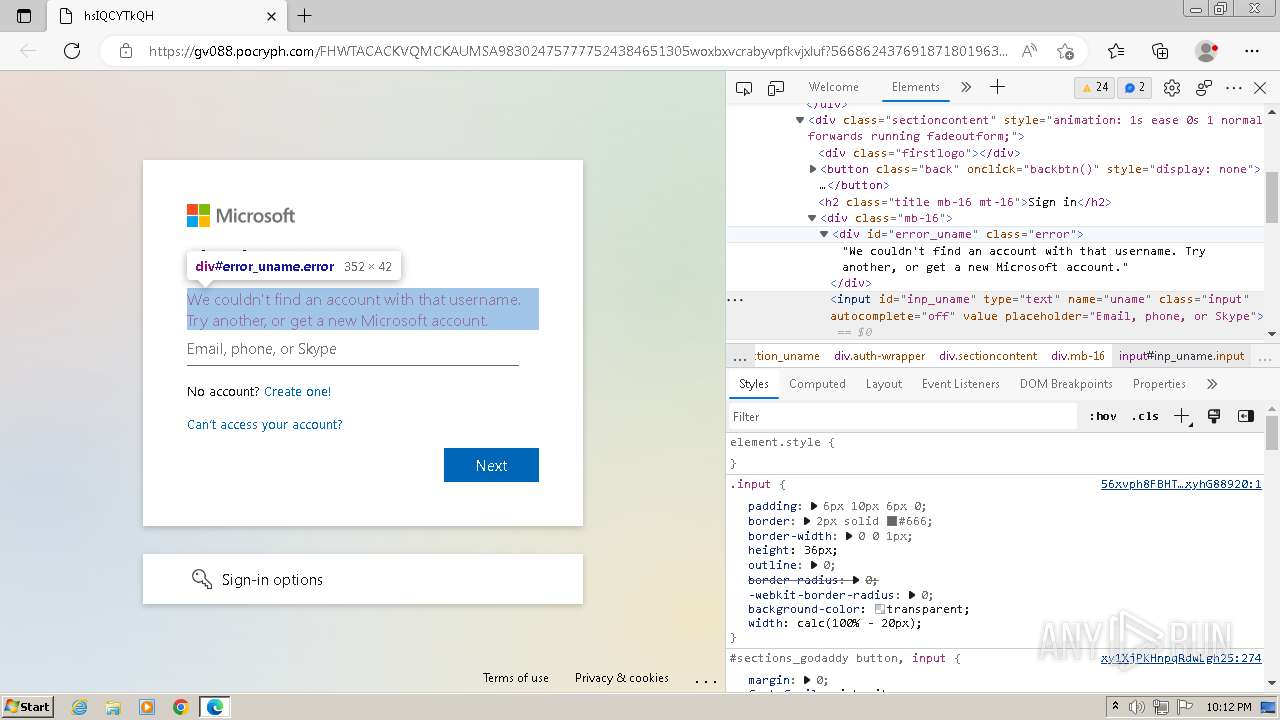The image size is (1280, 720).
Task: Toggle the computed styles sidebar icon
Action: (x=1246, y=417)
